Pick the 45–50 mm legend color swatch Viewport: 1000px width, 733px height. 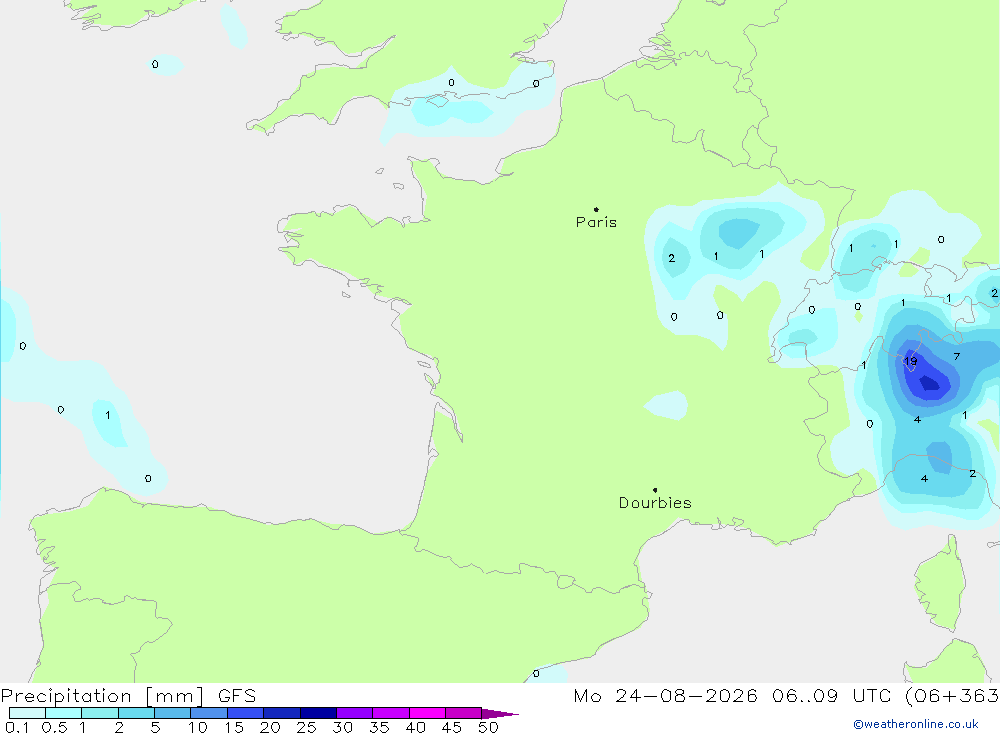click(x=464, y=713)
